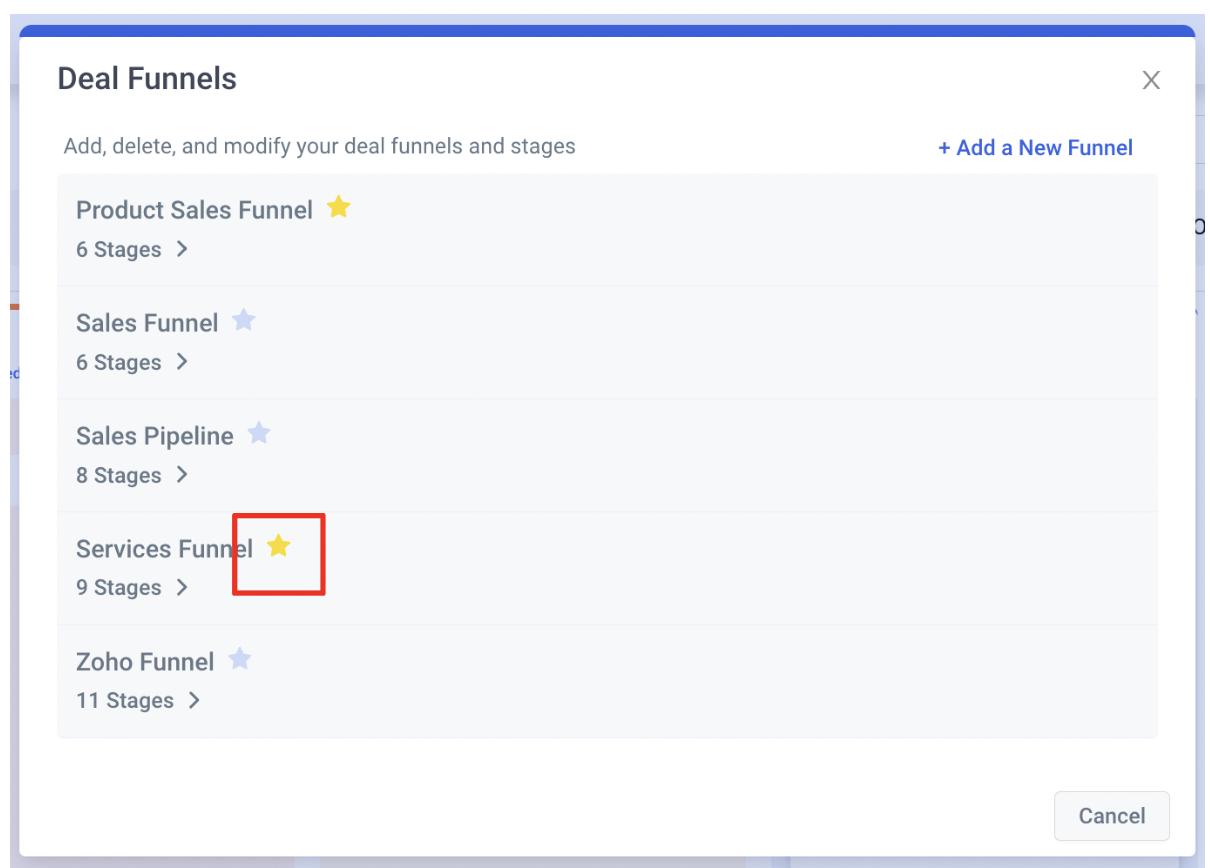Open the 8 Stages chevron for Sales Pipeline

tap(182, 475)
